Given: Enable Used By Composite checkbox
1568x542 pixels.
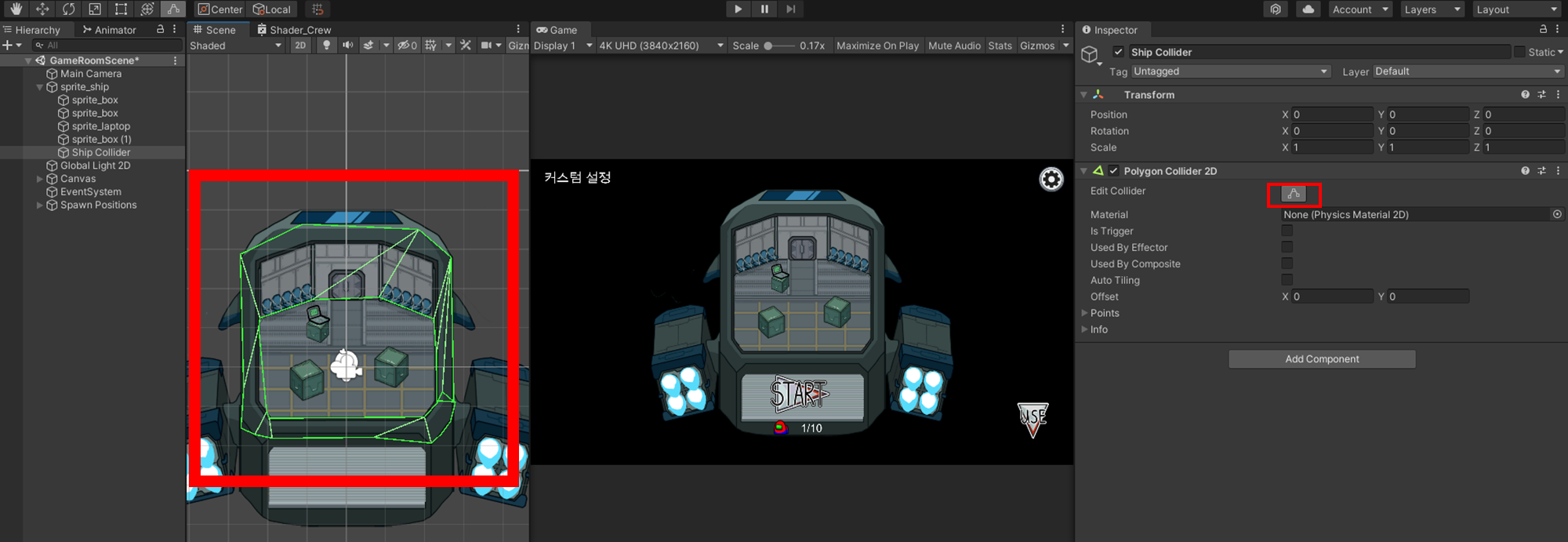Looking at the screenshot, I should coord(1287,264).
